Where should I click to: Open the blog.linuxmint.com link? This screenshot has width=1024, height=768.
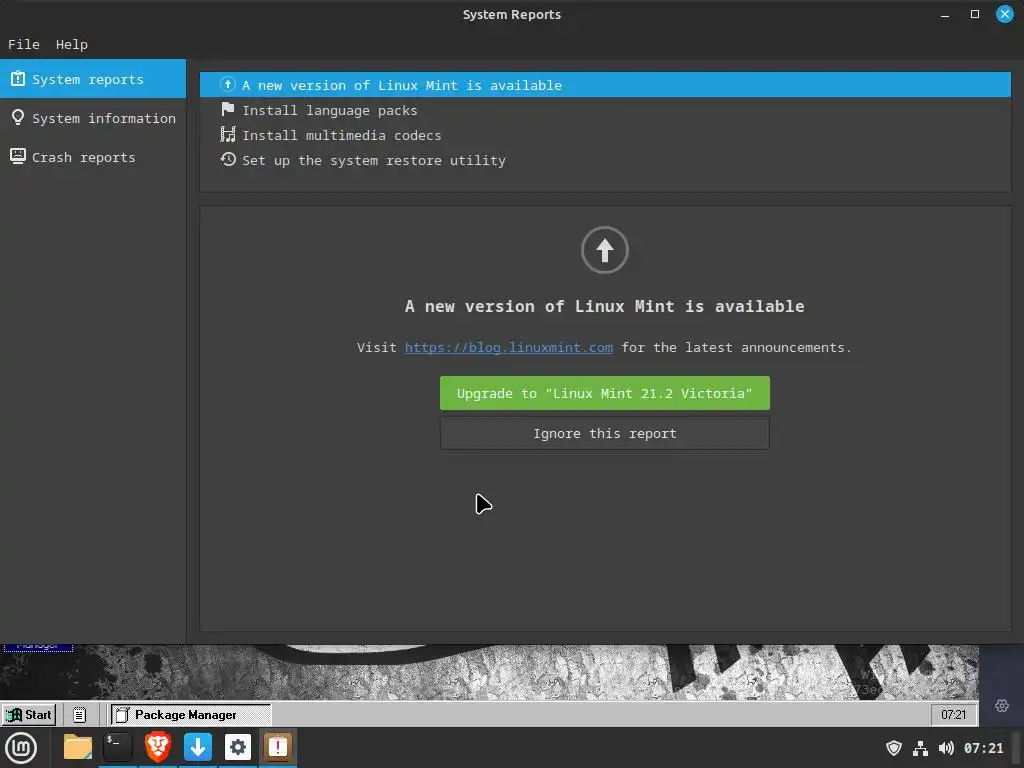pyautogui.click(x=509, y=347)
